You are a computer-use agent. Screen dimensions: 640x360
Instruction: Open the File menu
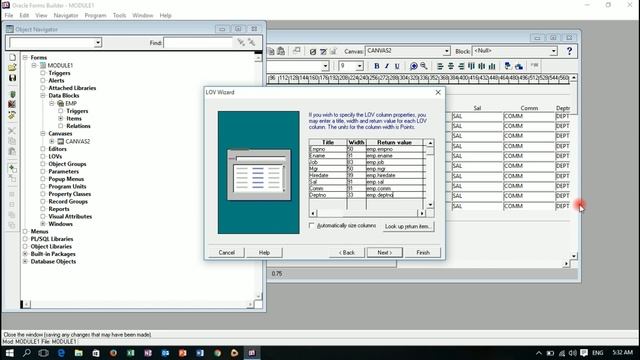point(9,16)
